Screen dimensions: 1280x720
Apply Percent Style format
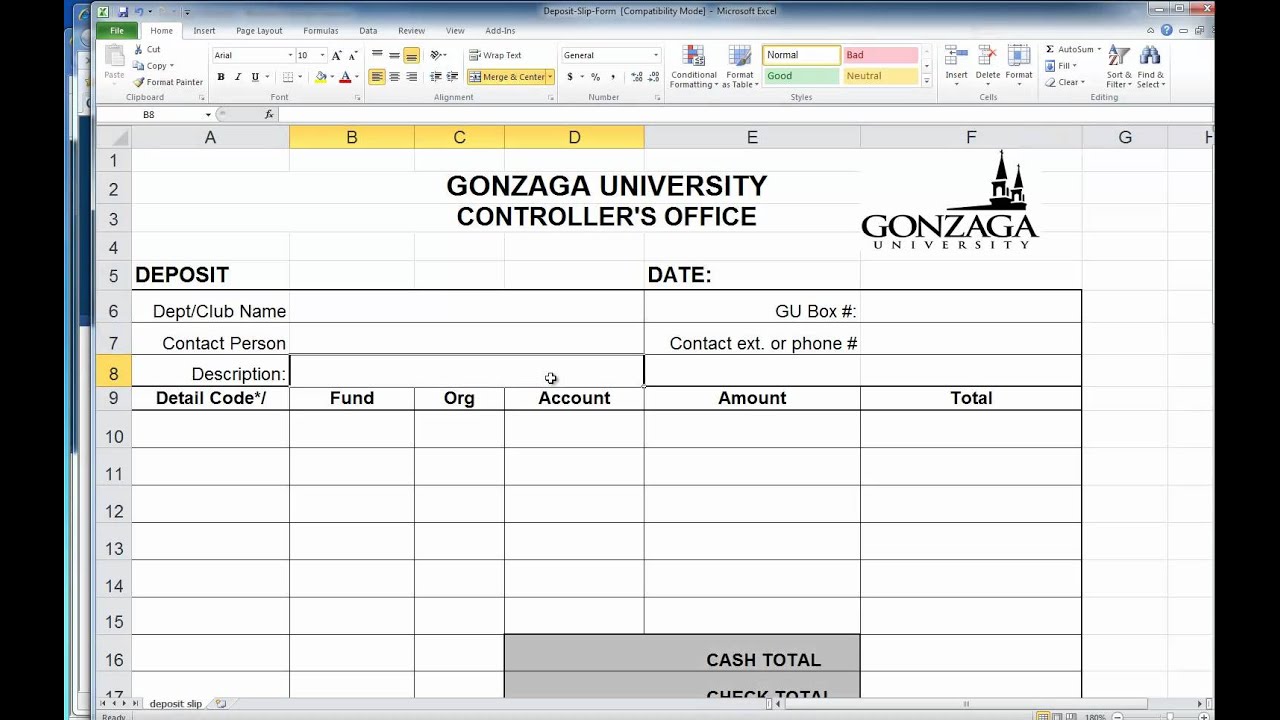point(595,77)
